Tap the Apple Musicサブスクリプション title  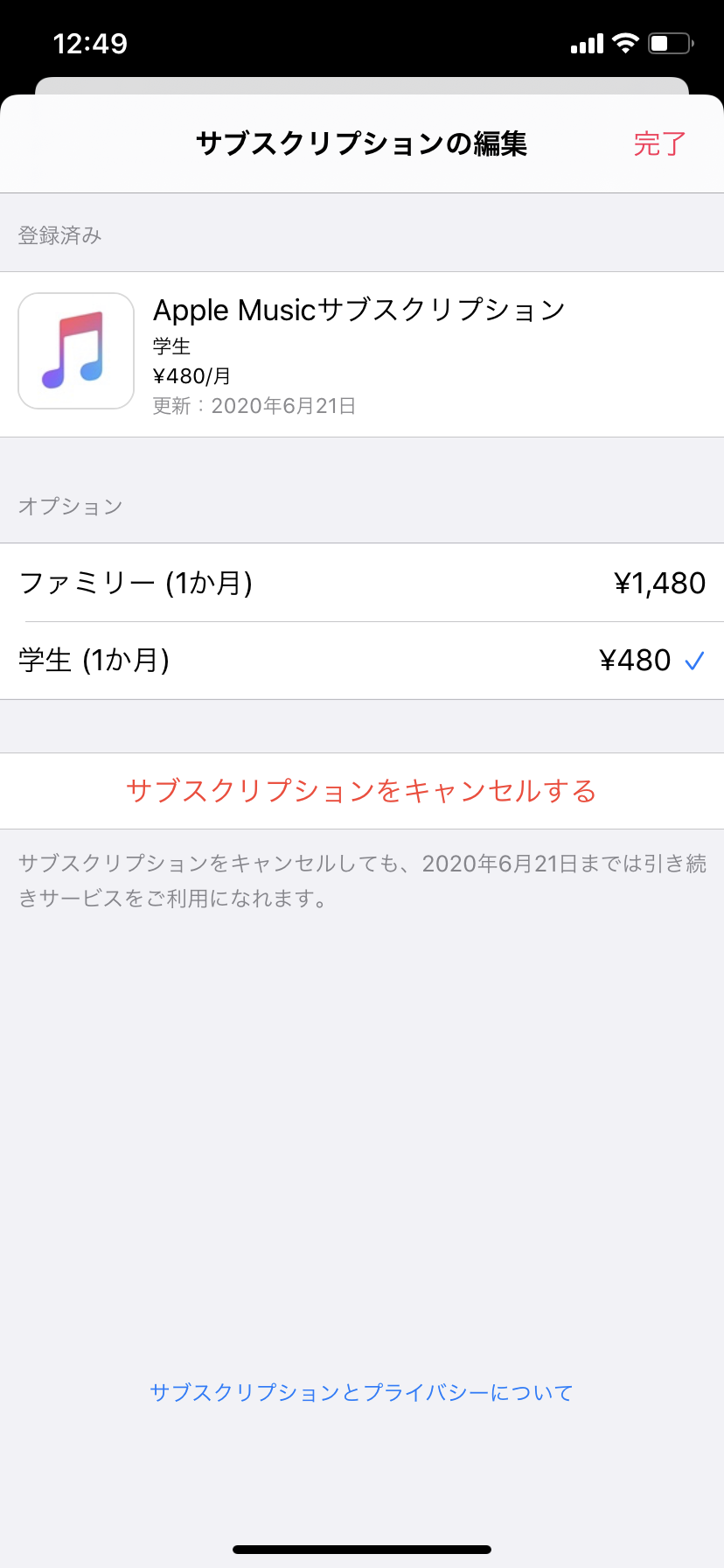click(x=359, y=310)
